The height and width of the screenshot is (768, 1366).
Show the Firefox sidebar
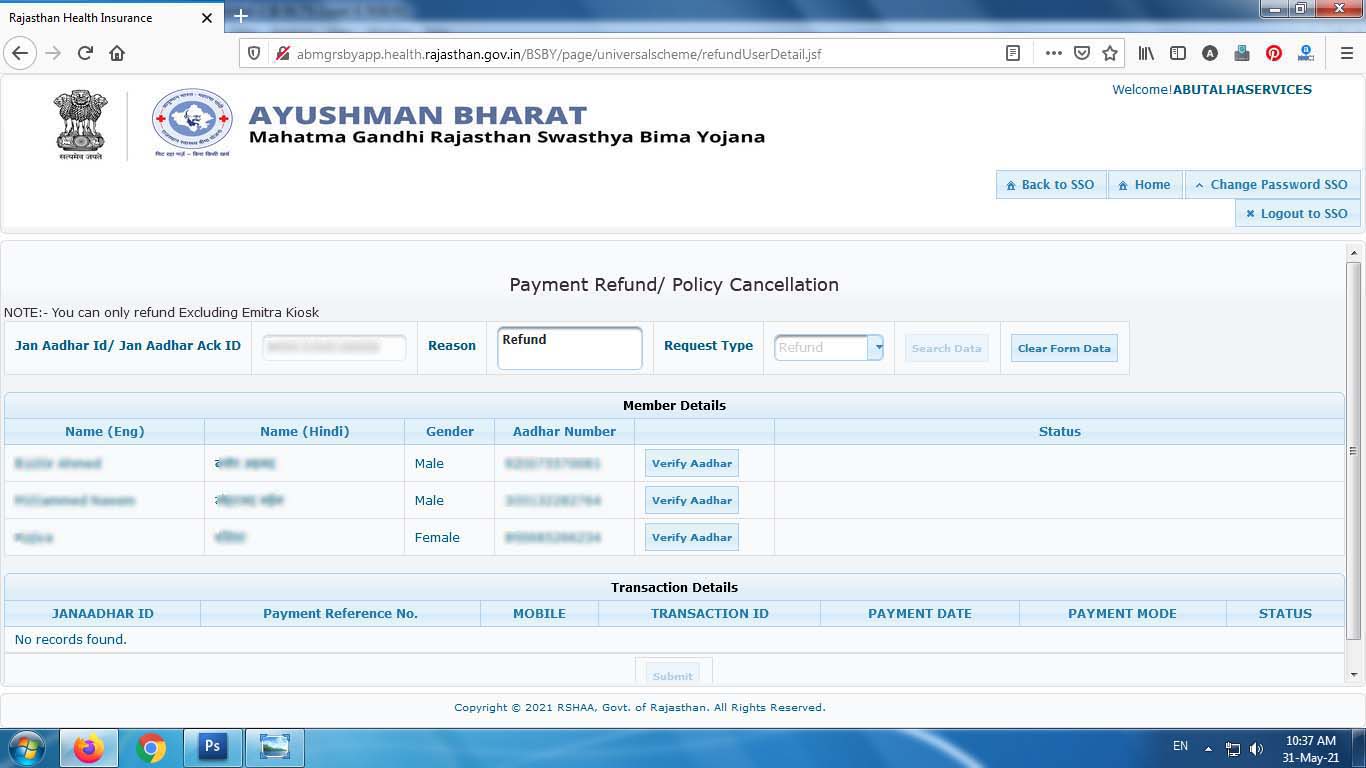click(x=1178, y=53)
